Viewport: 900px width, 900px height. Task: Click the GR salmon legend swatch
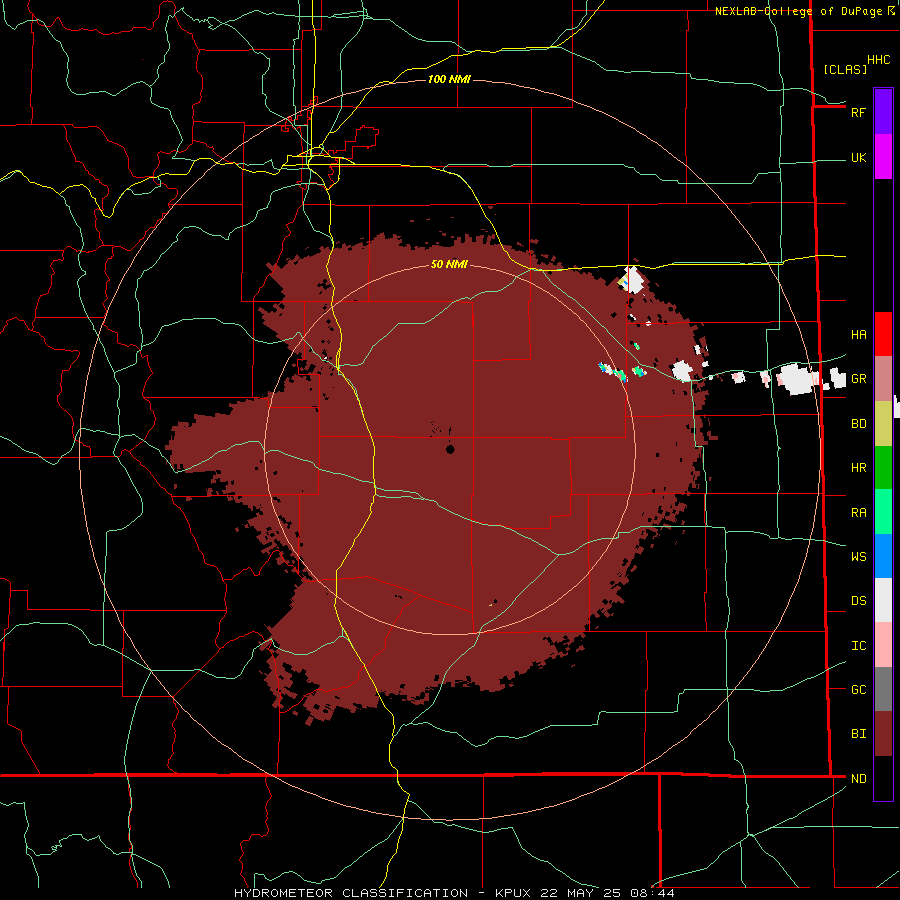[883, 379]
